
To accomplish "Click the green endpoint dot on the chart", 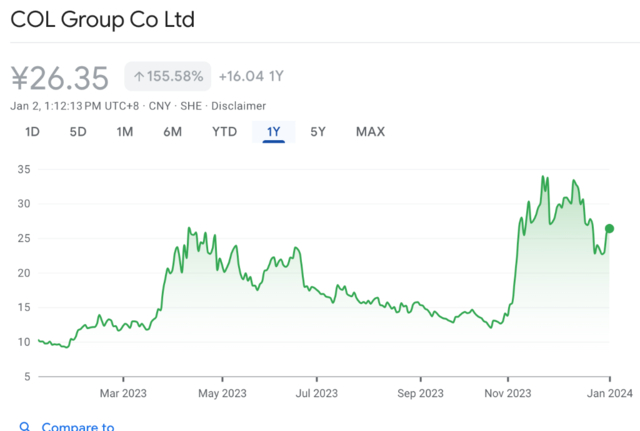I will tap(610, 228).
